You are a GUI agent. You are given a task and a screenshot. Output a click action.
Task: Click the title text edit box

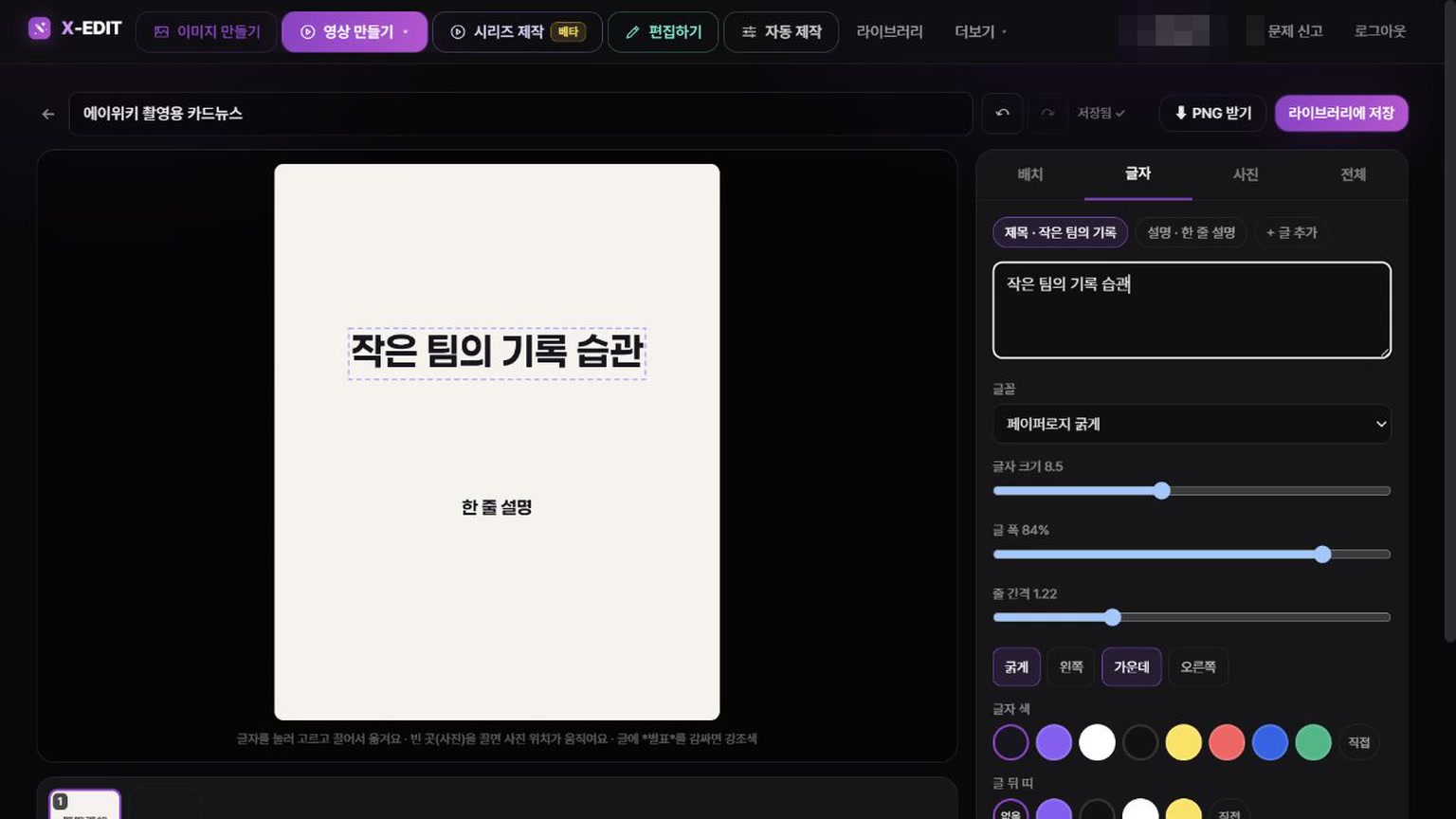(1192, 310)
